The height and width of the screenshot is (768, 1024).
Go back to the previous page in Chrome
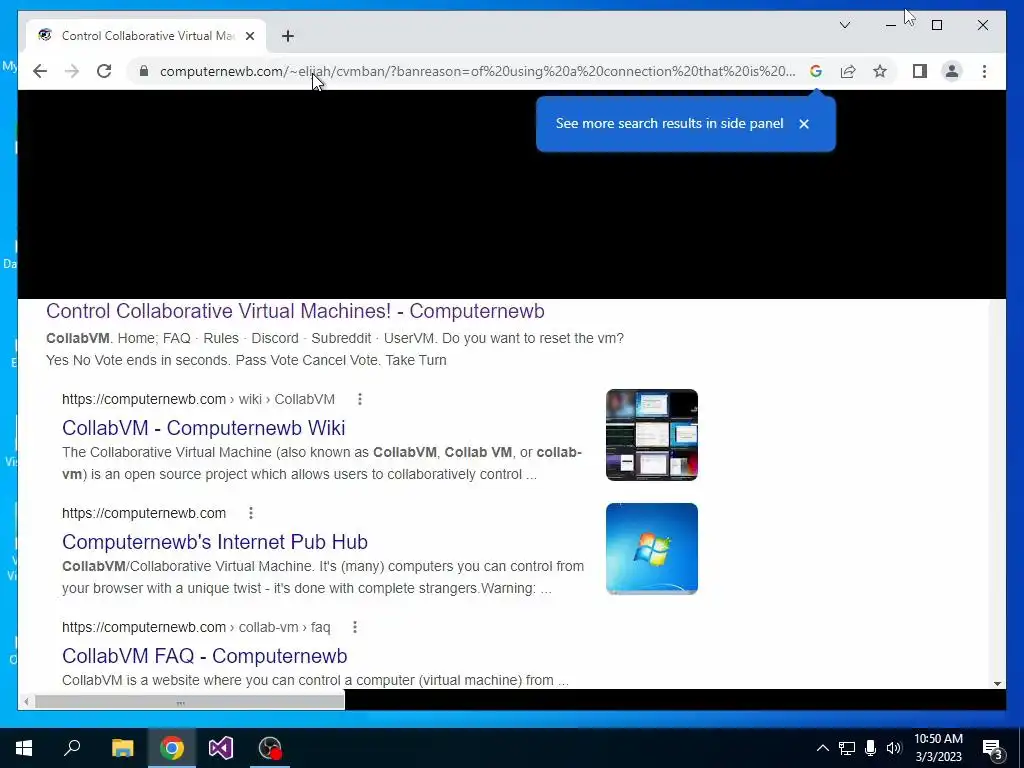(x=40, y=71)
